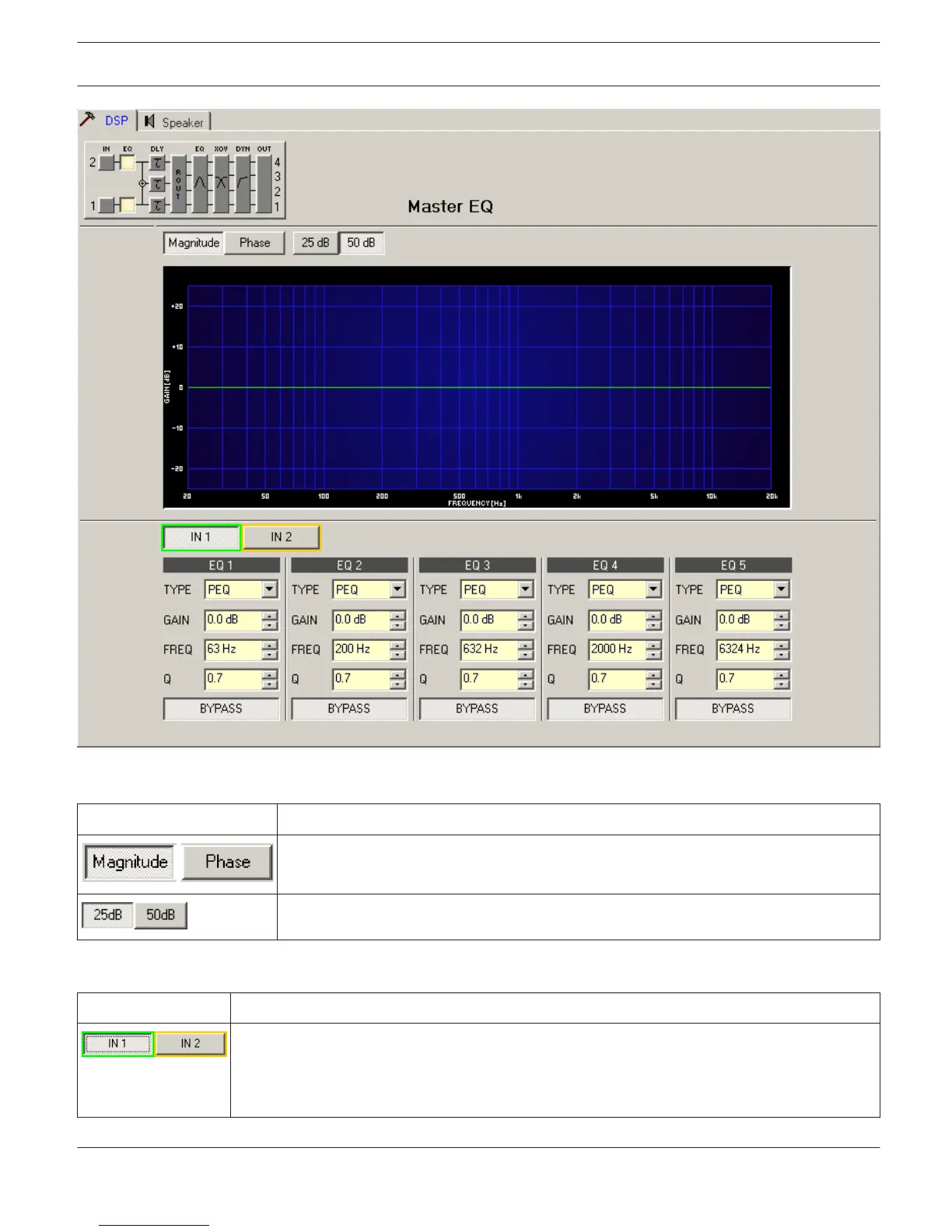Increase EQ 1 gain with the up arrow
This screenshot has width=952, height=1232.
pyautogui.click(x=269, y=615)
